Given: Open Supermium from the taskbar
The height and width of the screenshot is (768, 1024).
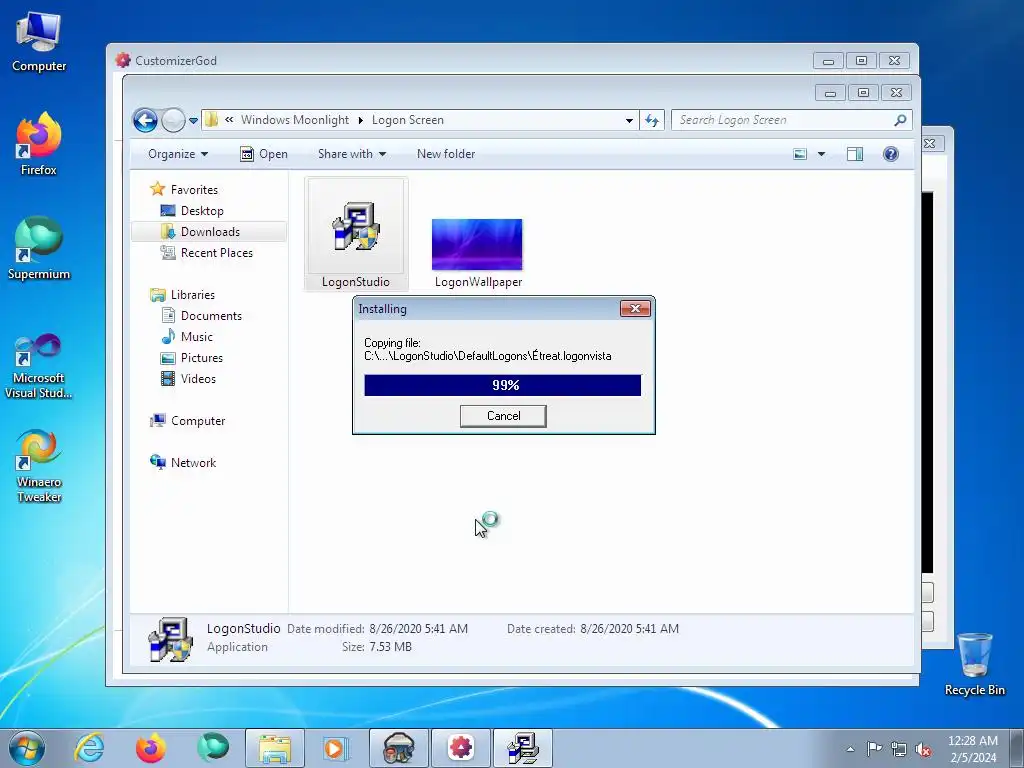Looking at the screenshot, I should (213, 748).
